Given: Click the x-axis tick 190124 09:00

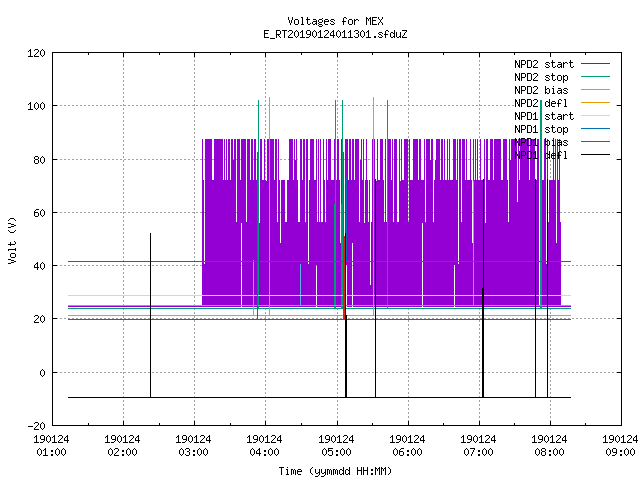Looking at the screenshot, I should tap(620, 446).
